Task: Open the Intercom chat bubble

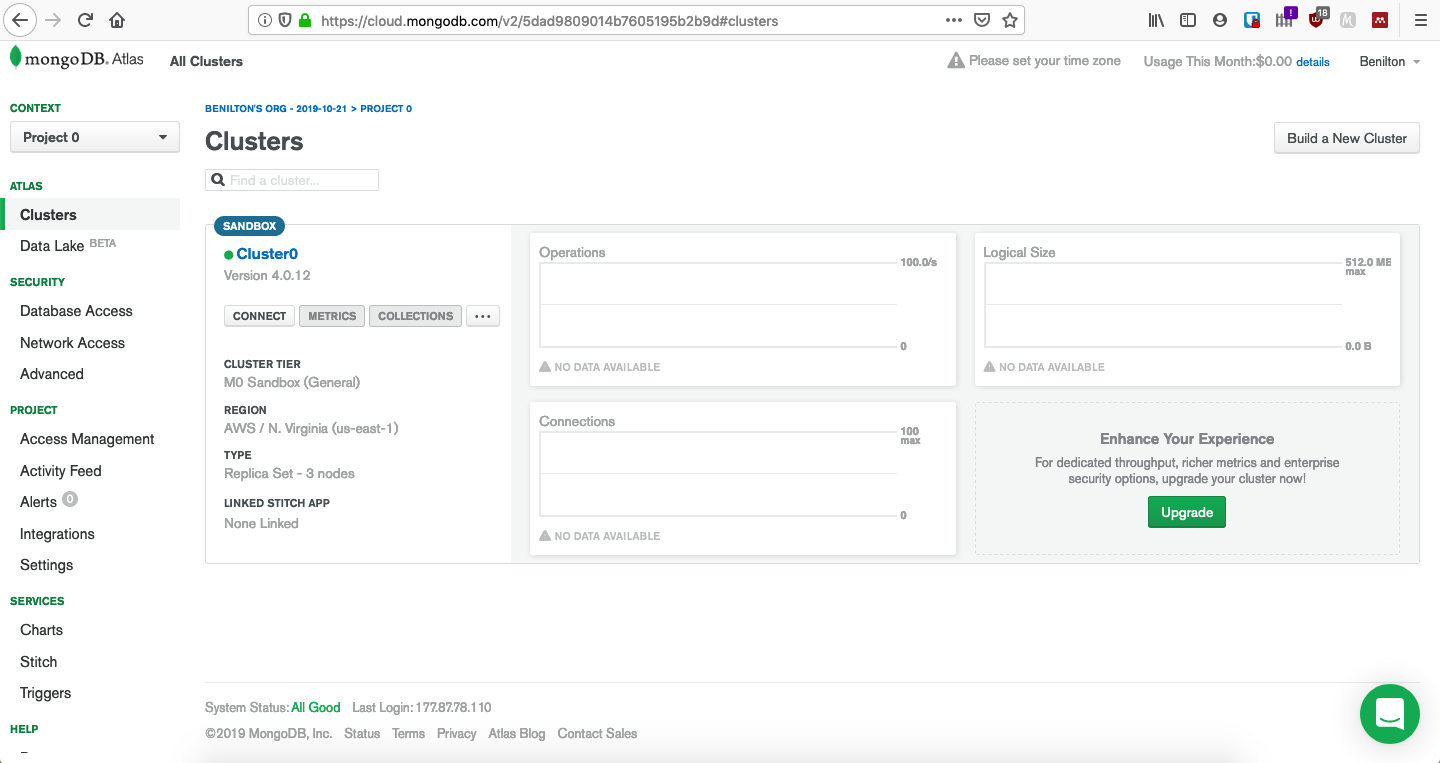Action: (1390, 714)
